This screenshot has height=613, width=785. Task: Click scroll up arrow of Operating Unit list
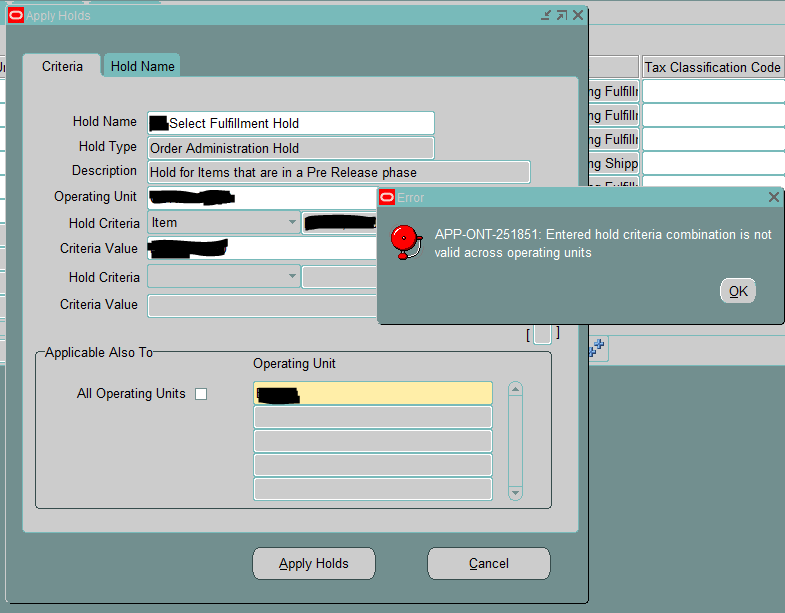[515, 389]
